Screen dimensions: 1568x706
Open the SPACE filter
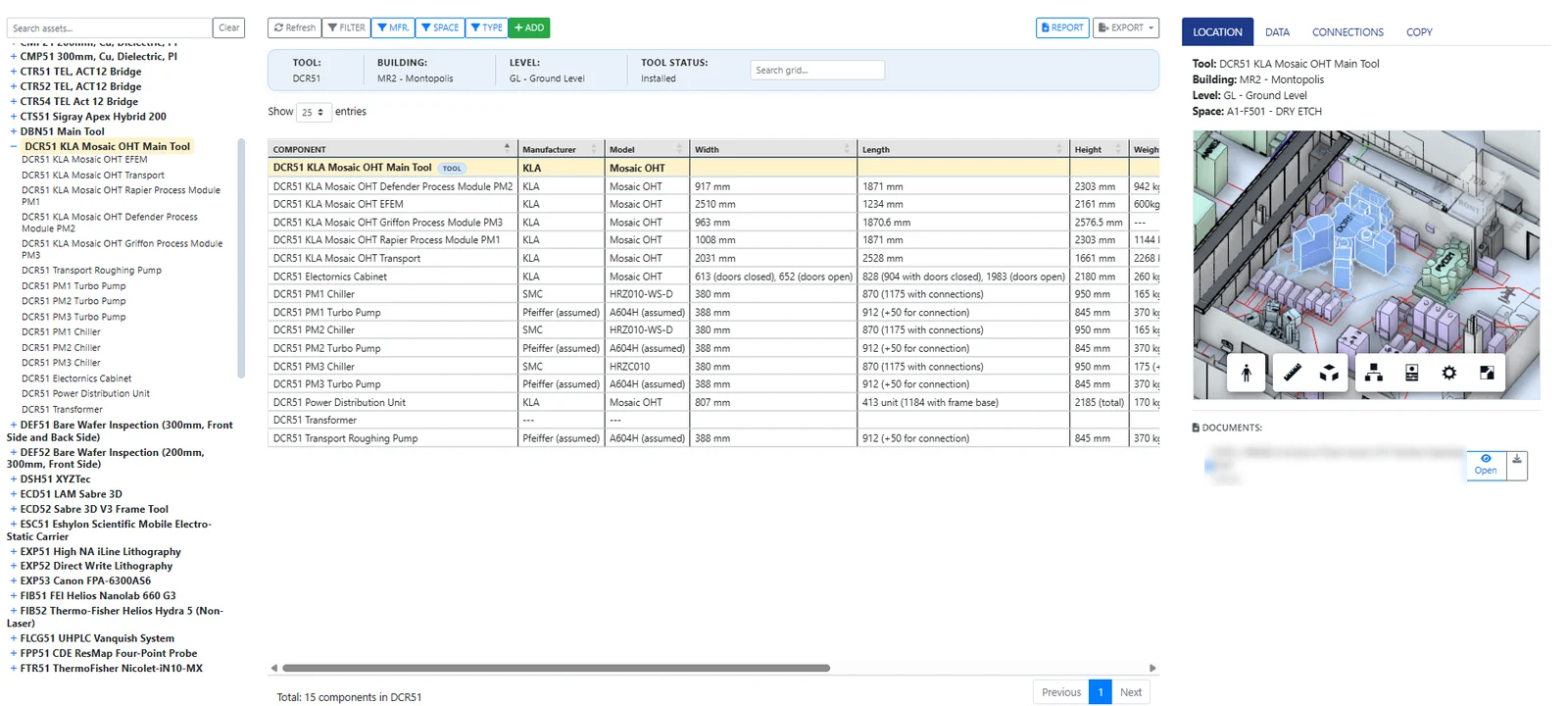pos(440,27)
